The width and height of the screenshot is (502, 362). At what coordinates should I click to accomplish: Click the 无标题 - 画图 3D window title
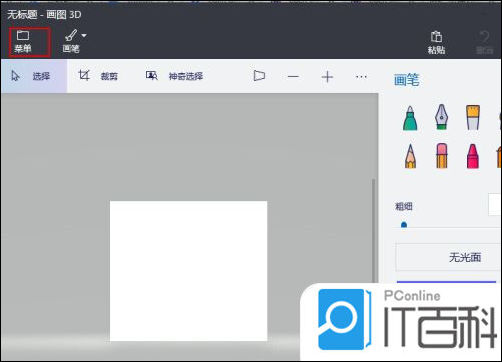[x=44, y=15]
